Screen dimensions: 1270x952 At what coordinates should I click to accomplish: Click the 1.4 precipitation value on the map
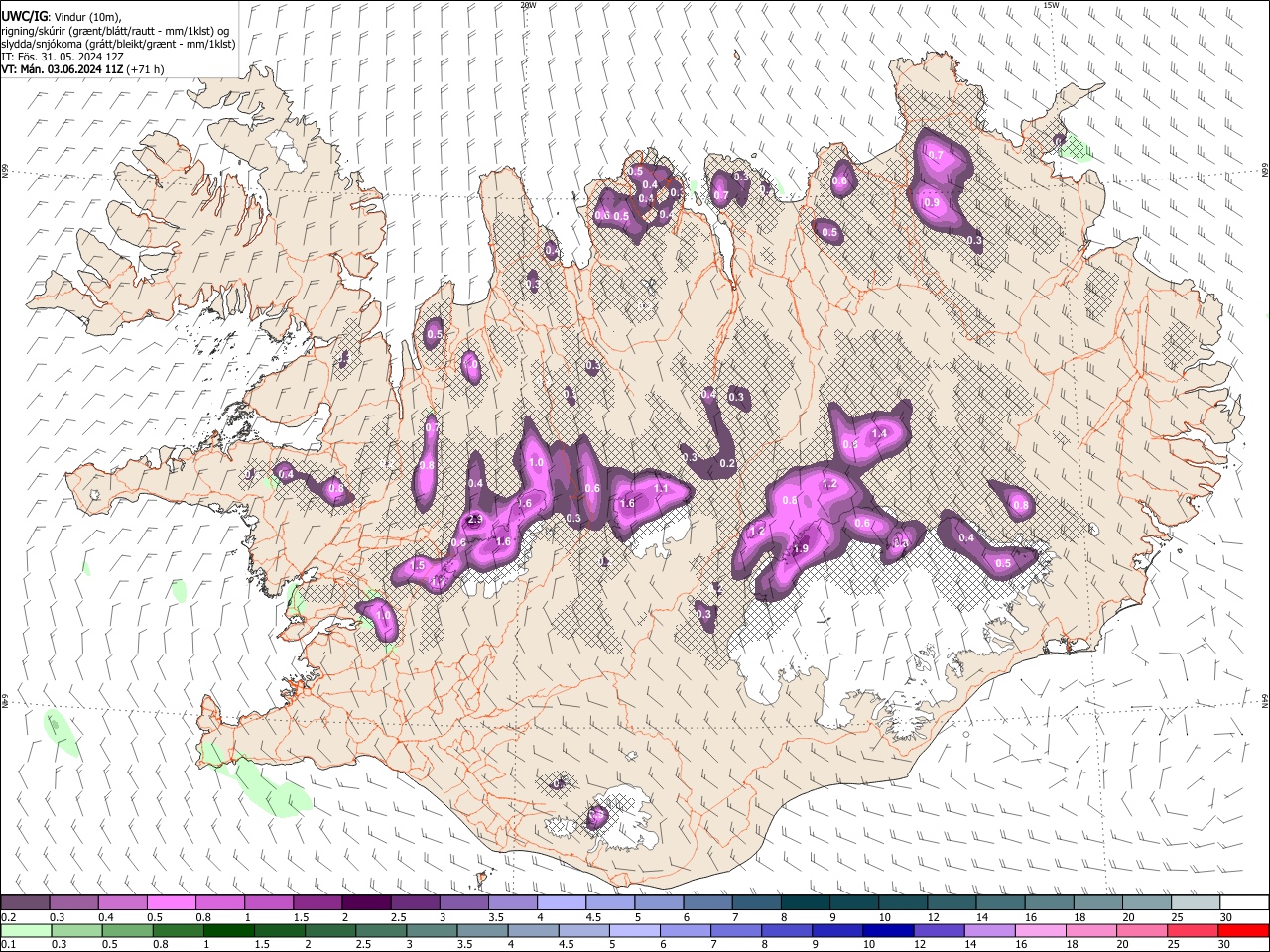click(x=879, y=434)
